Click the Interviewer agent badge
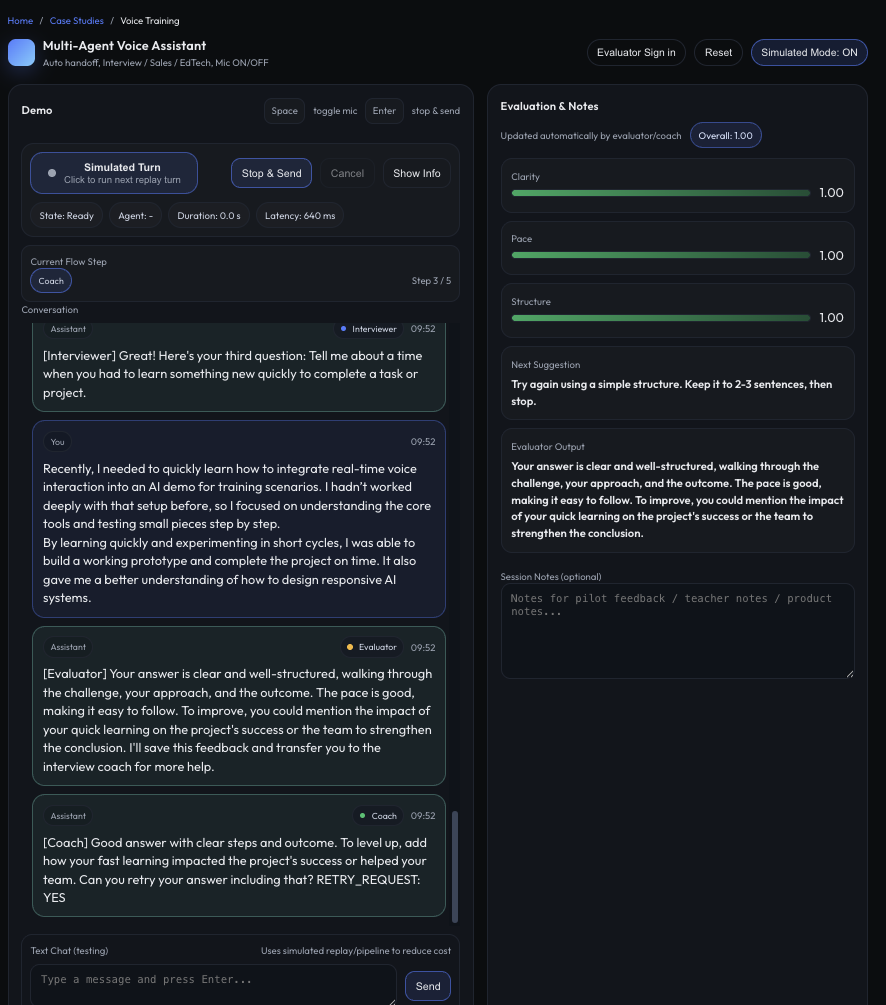The height and width of the screenshot is (1005, 886). click(x=368, y=329)
